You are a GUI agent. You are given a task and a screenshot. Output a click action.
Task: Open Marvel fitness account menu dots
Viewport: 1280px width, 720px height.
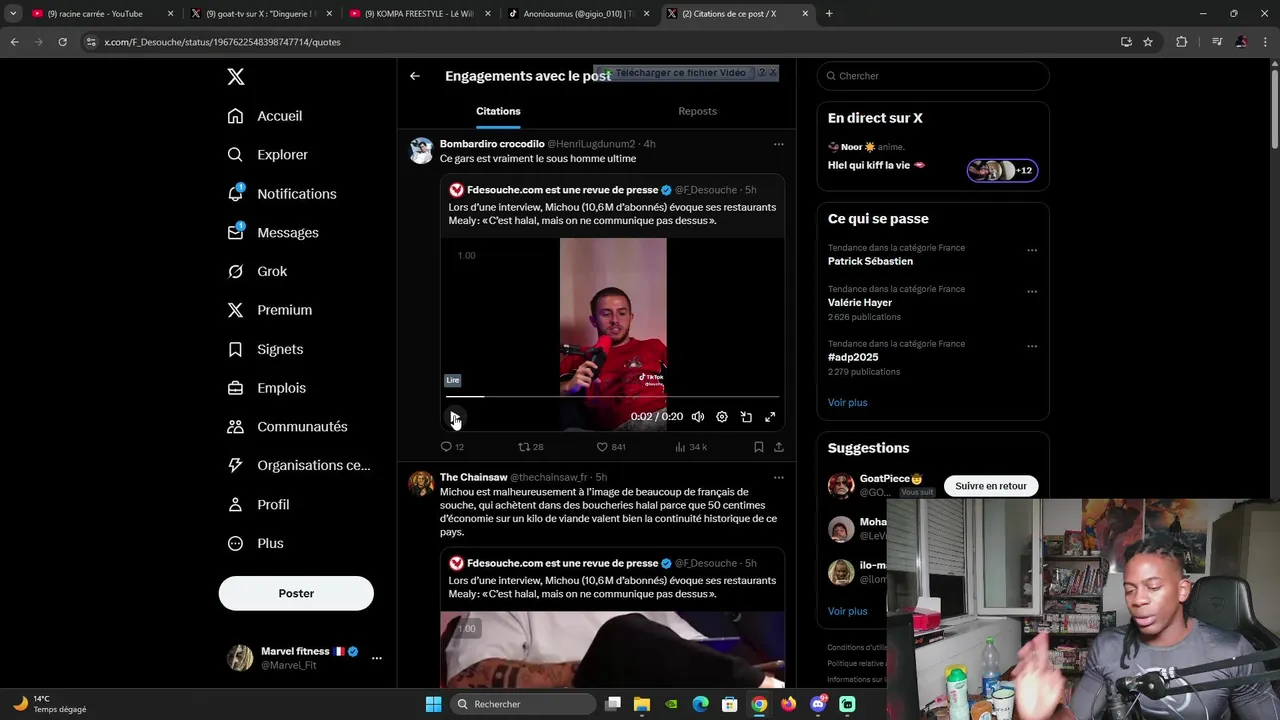click(377, 658)
